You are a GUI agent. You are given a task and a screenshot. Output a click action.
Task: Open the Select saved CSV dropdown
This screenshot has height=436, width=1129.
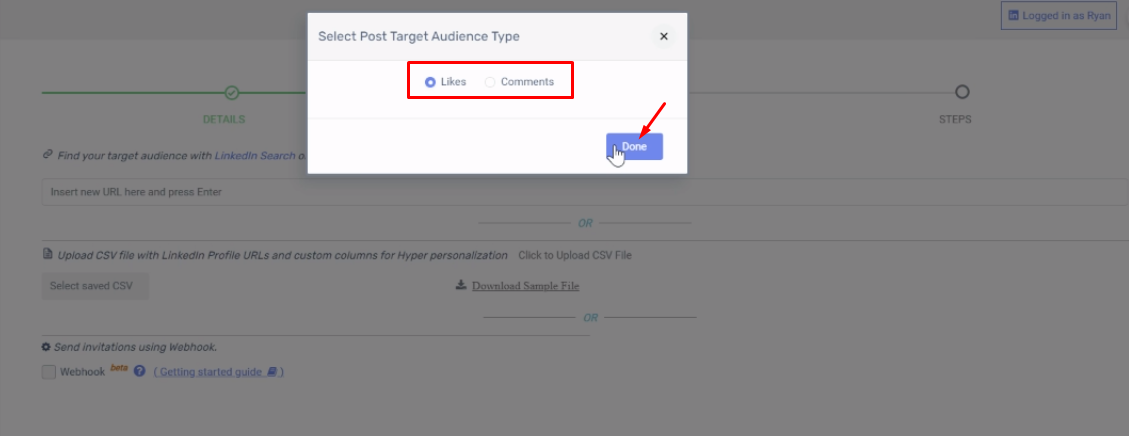pyautogui.click(x=95, y=286)
